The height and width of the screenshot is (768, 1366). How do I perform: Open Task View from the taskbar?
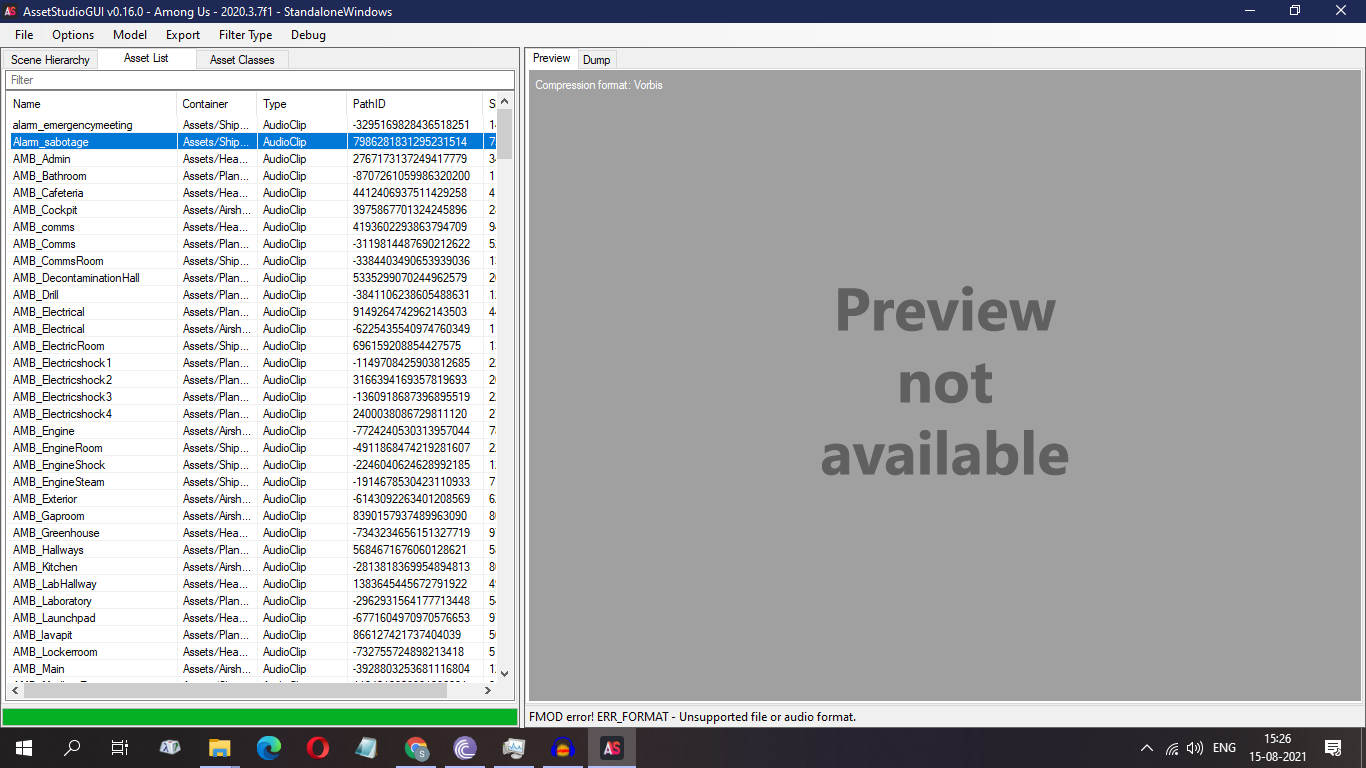tap(119, 747)
